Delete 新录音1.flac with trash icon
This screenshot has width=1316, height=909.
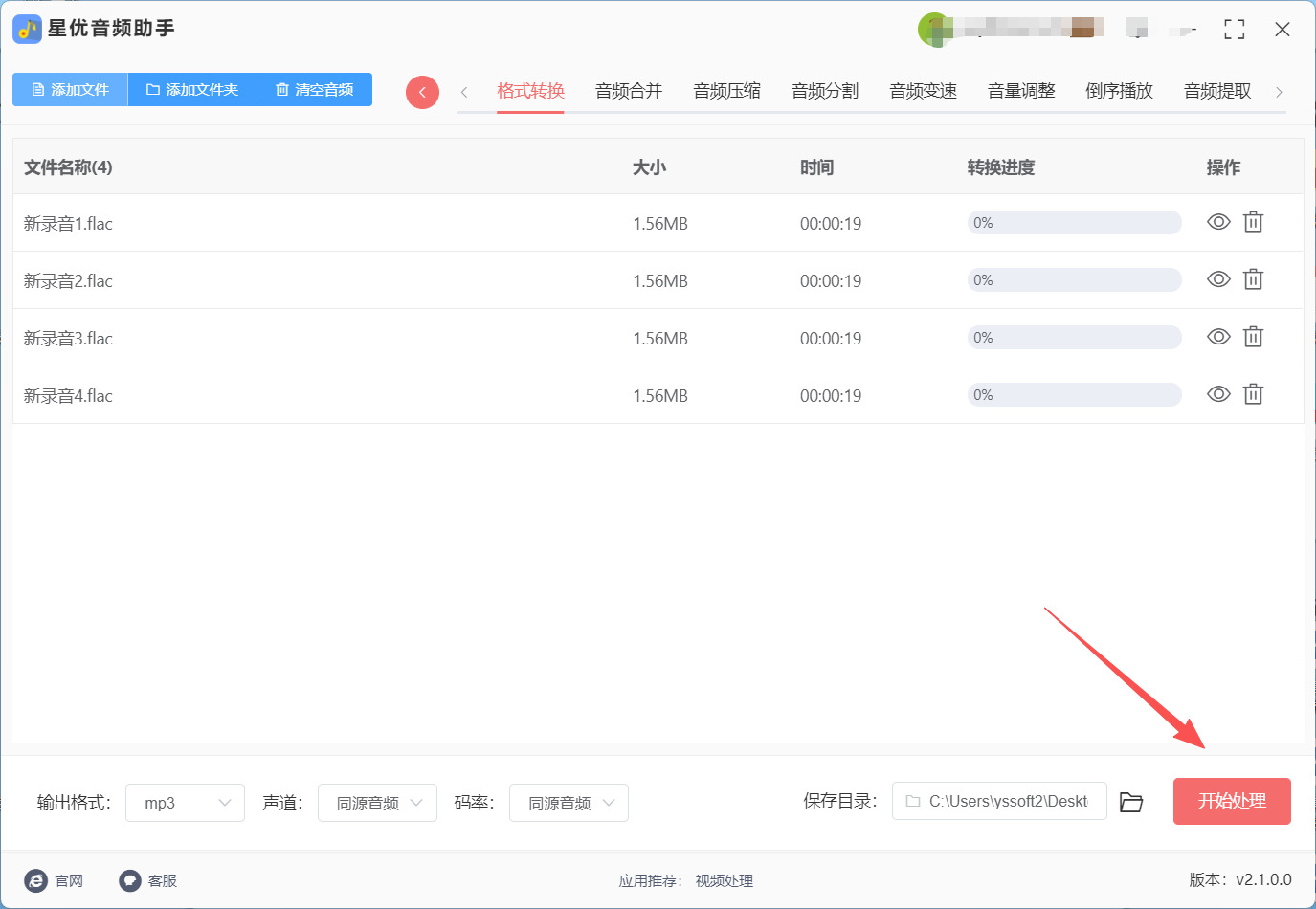coord(1253,222)
